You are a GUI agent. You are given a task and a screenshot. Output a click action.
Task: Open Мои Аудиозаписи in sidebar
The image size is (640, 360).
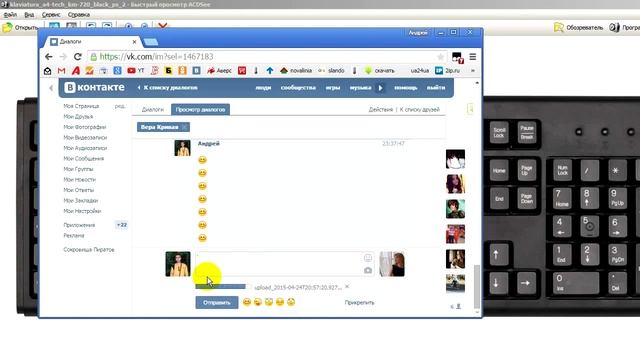85,148
